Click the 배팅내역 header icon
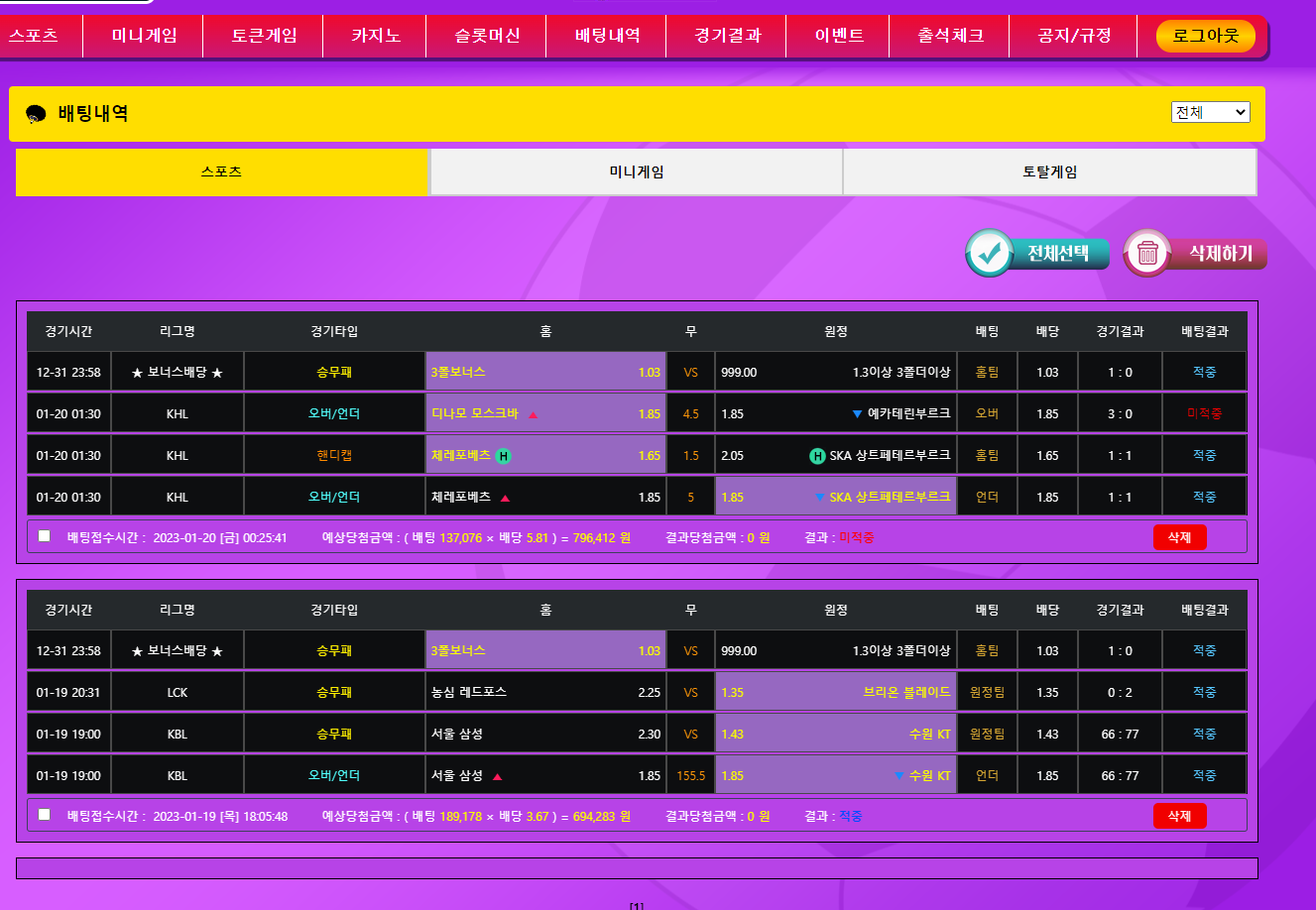This screenshot has height=910, width=1316. [x=36, y=114]
